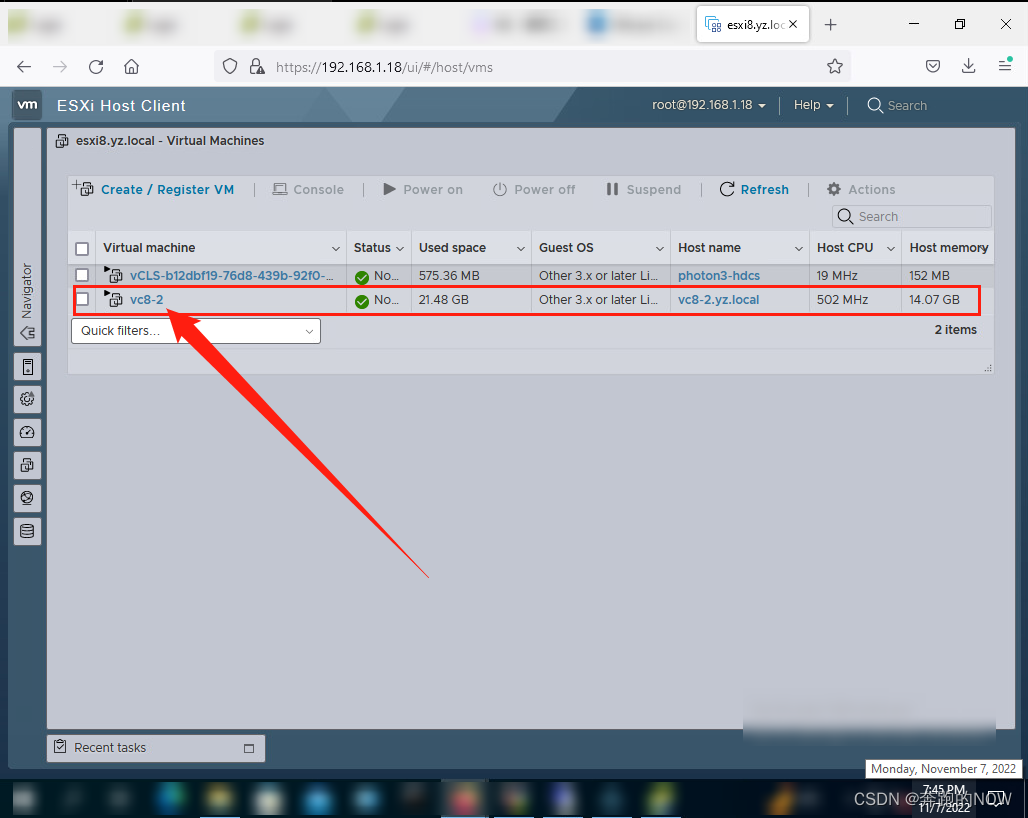Open a new browser tab
1028x818 pixels.
831,25
